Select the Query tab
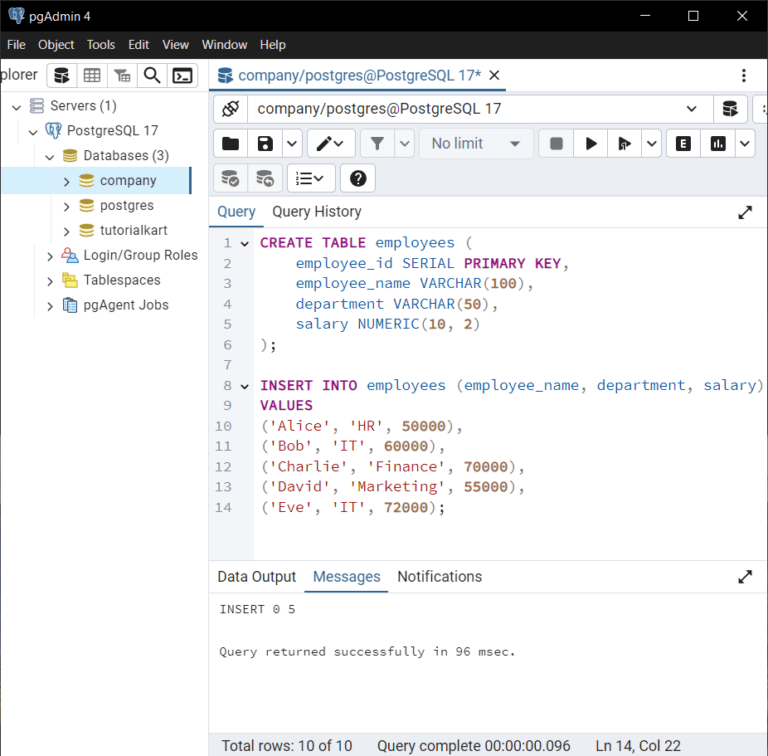 coord(236,212)
